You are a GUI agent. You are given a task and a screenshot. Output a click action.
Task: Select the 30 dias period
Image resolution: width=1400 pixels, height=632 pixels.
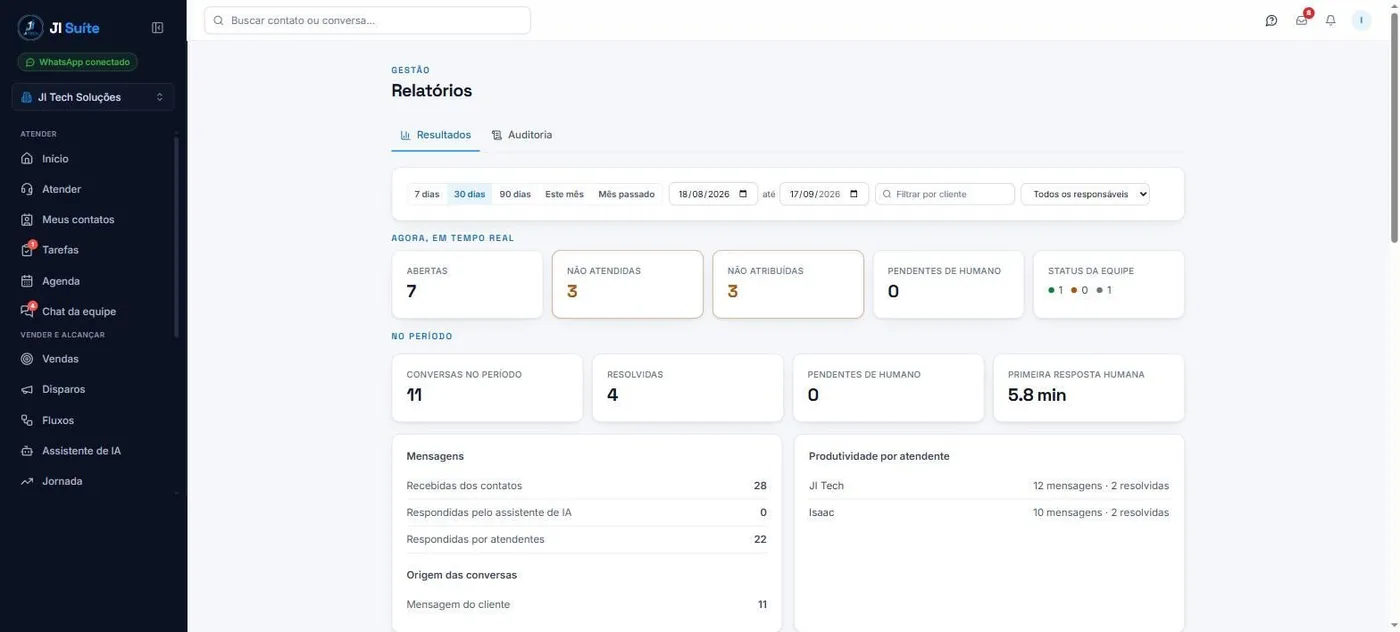(469, 194)
